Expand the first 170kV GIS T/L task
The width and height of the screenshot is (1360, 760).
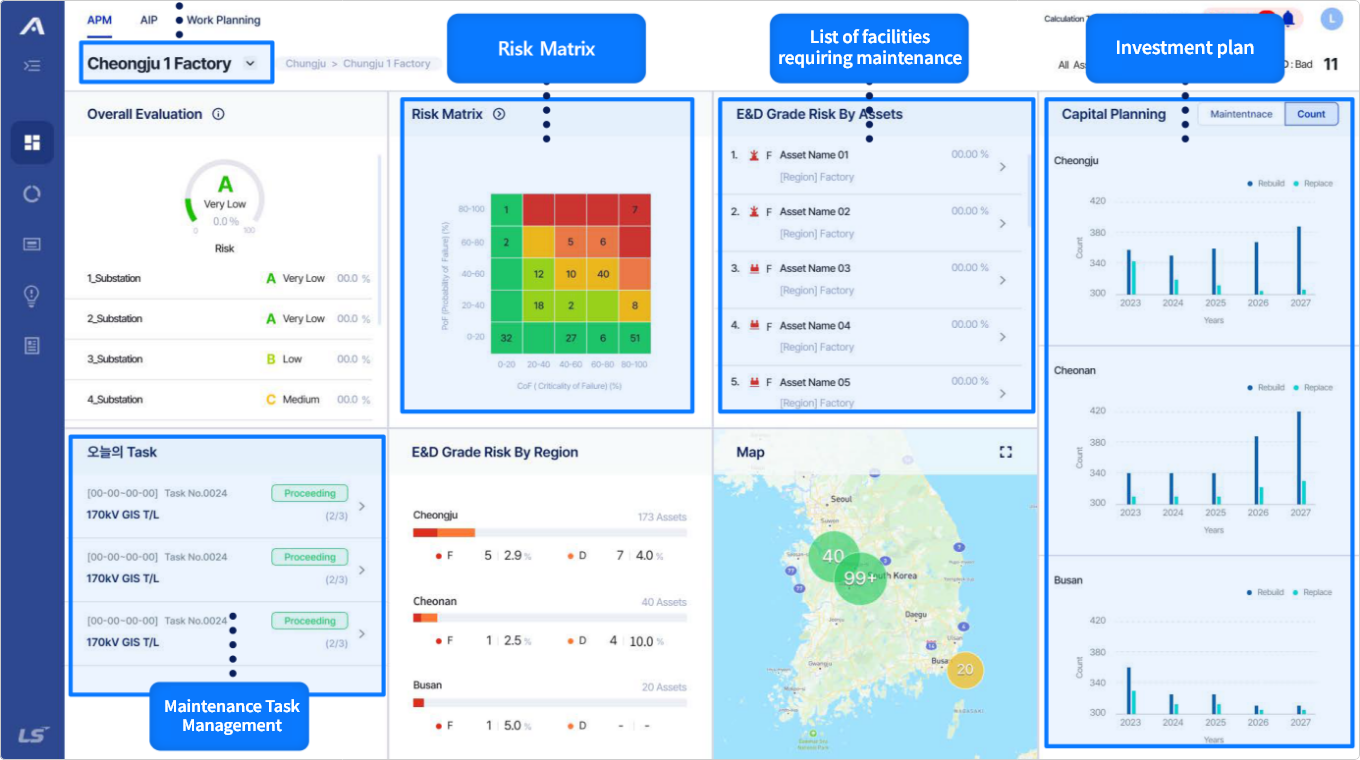362,506
